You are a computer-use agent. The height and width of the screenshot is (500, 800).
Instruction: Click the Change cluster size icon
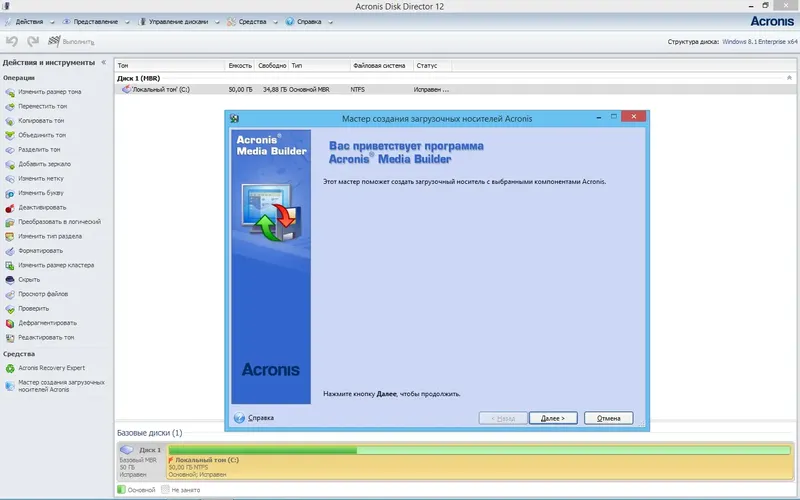coord(10,265)
